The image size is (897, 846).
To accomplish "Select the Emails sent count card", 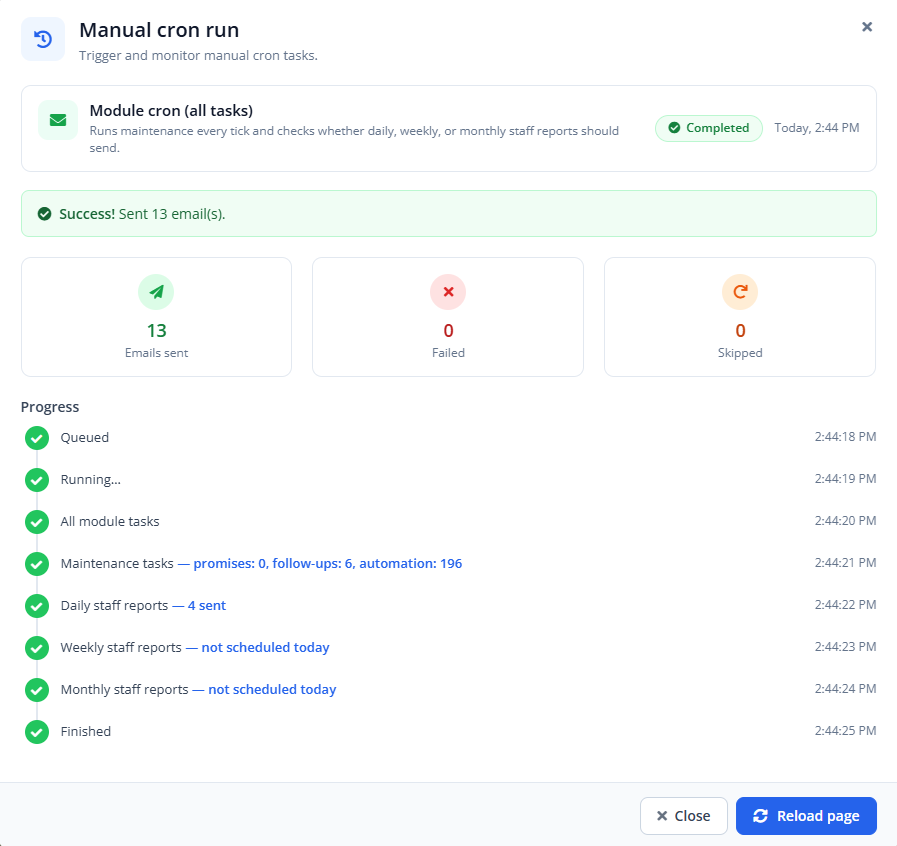I will pyautogui.click(x=156, y=317).
